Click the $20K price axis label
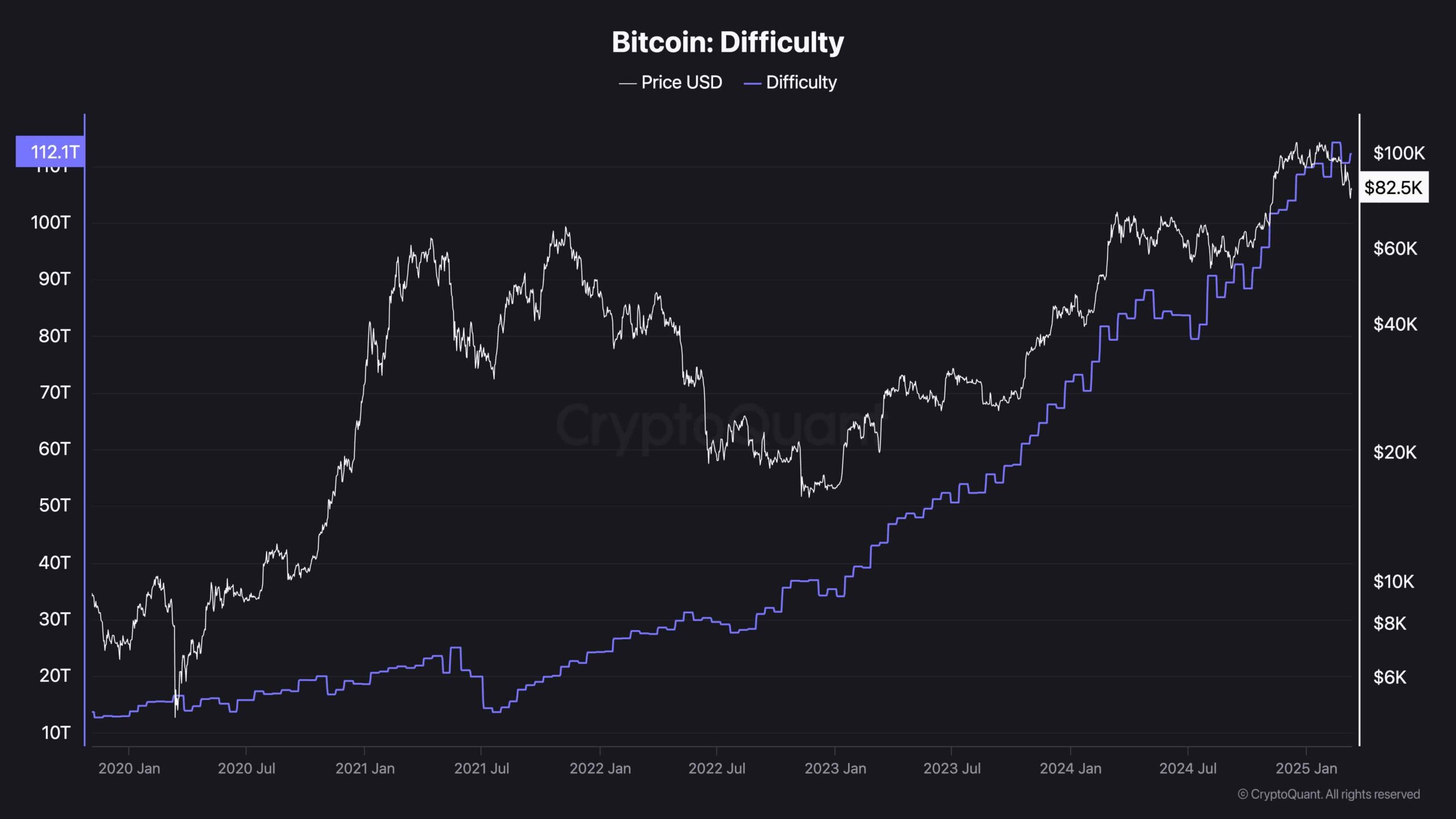Viewport: 1456px width, 819px height. [1395, 453]
